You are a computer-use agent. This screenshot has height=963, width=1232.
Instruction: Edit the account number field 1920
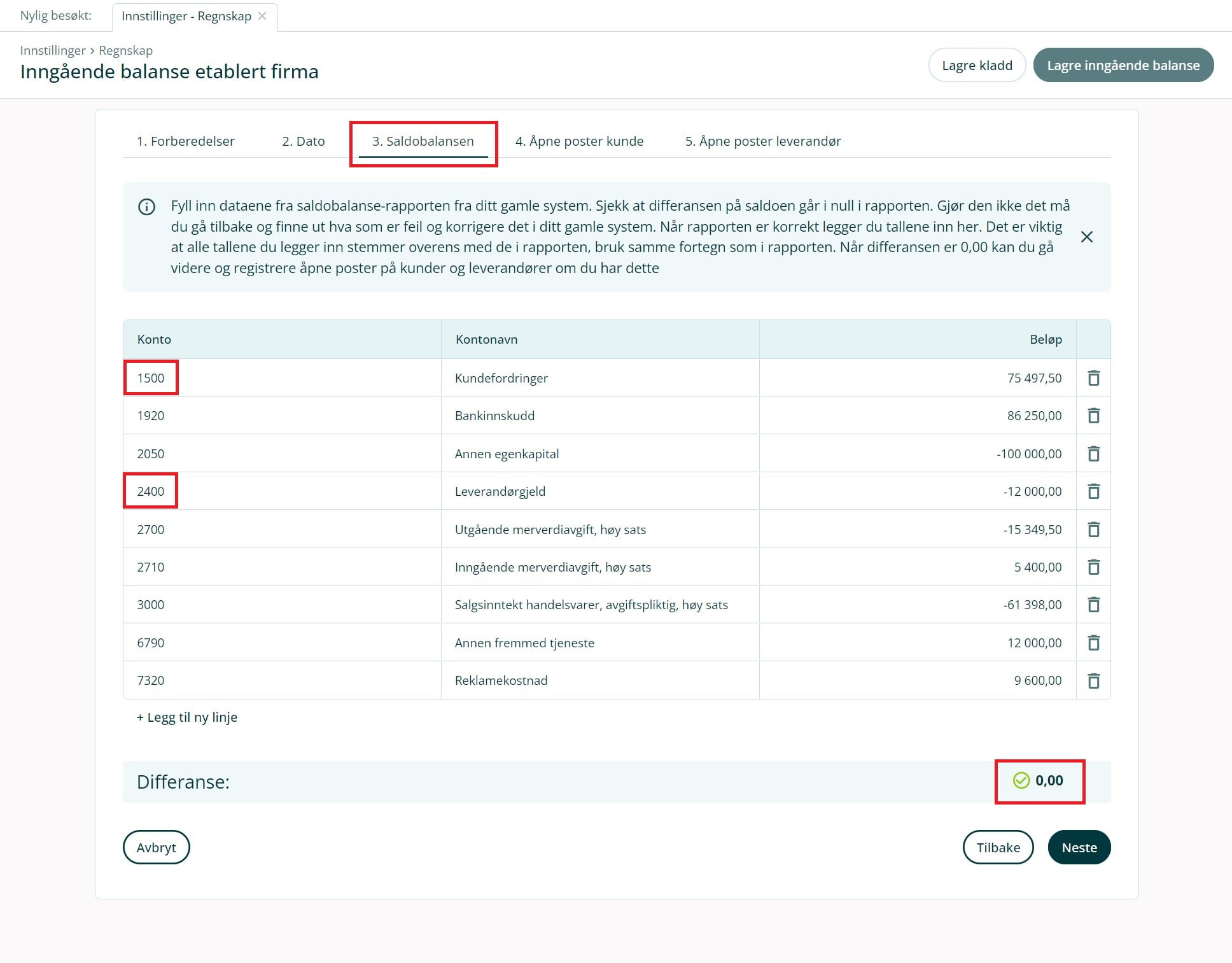(x=151, y=416)
